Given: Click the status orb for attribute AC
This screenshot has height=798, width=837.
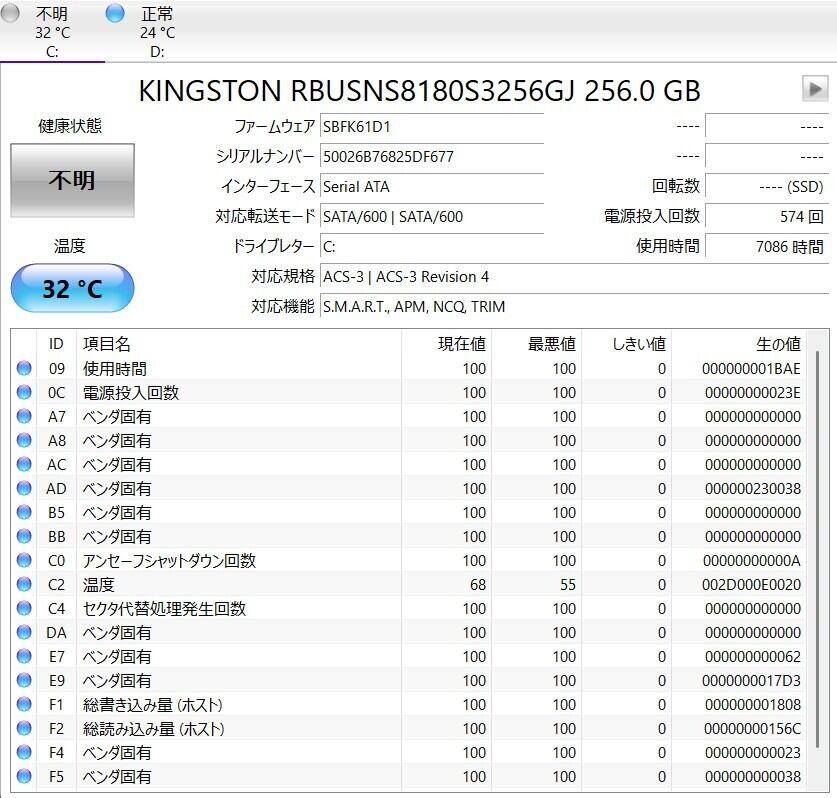Looking at the screenshot, I should coord(24,464).
